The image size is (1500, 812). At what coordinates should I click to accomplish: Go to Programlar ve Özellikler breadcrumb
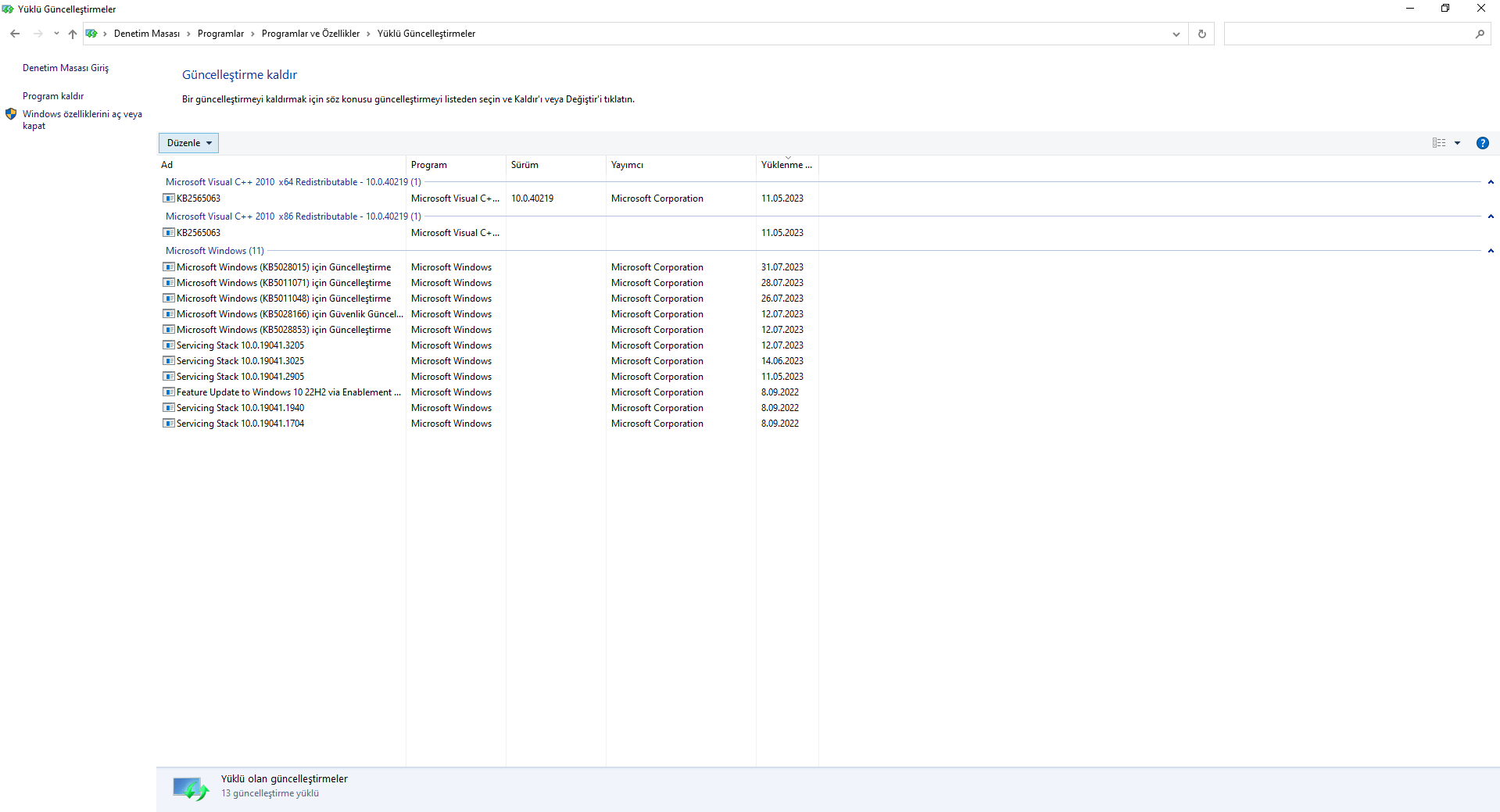pyautogui.click(x=310, y=34)
